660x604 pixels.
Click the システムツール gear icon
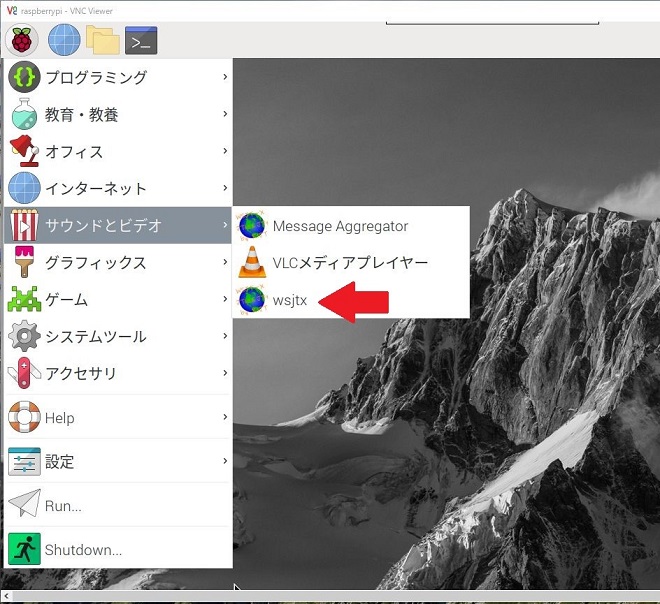[24, 336]
